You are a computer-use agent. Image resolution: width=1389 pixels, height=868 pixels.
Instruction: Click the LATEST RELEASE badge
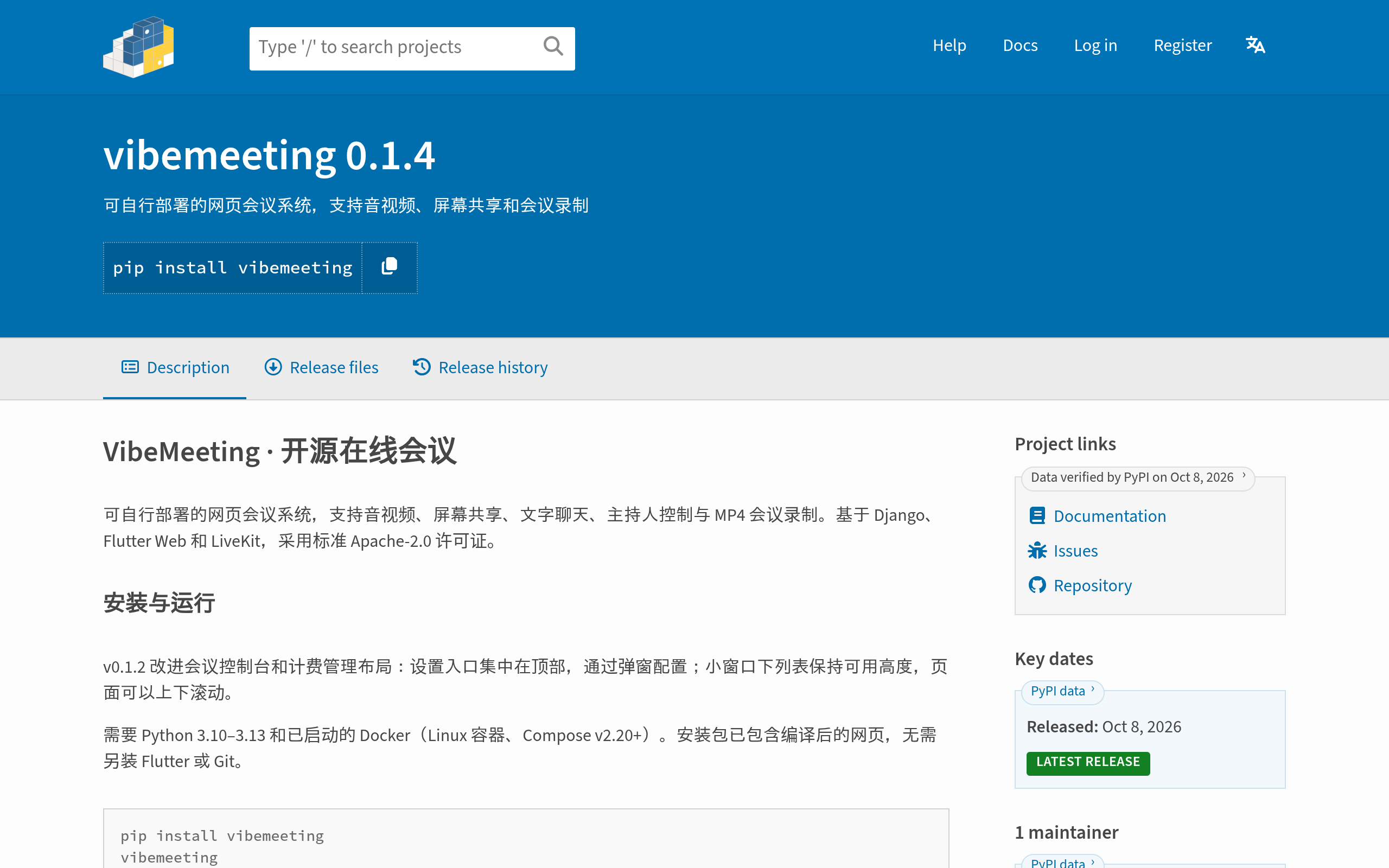pos(1088,762)
